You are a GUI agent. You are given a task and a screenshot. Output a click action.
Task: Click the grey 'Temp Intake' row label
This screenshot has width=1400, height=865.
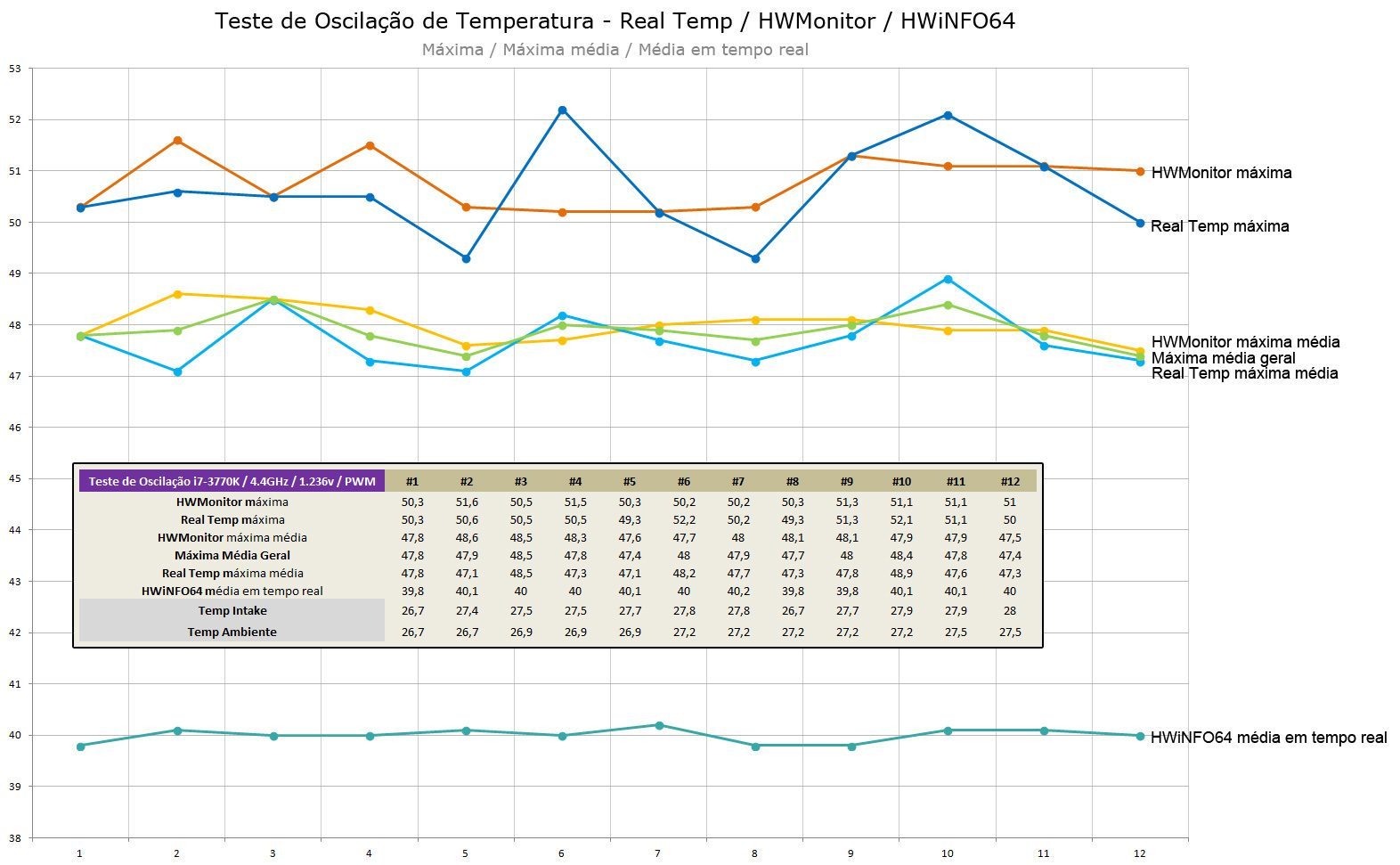(232, 610)
